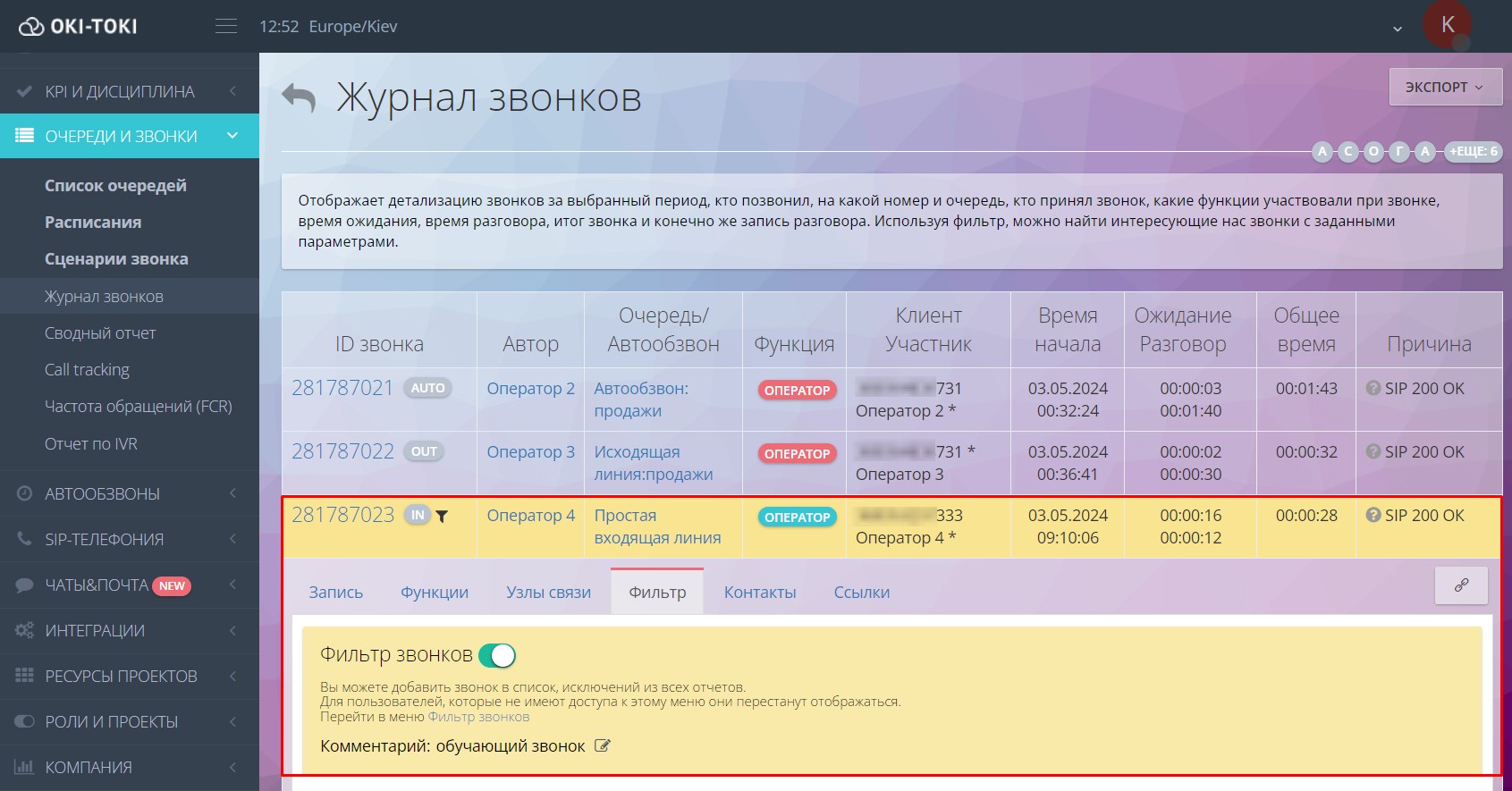Viewport: 1512px width, 791px height.
Task: Expand the ИНТЕГРАЦИИ section
Action: pyautogui.click(x=232, y=630)
